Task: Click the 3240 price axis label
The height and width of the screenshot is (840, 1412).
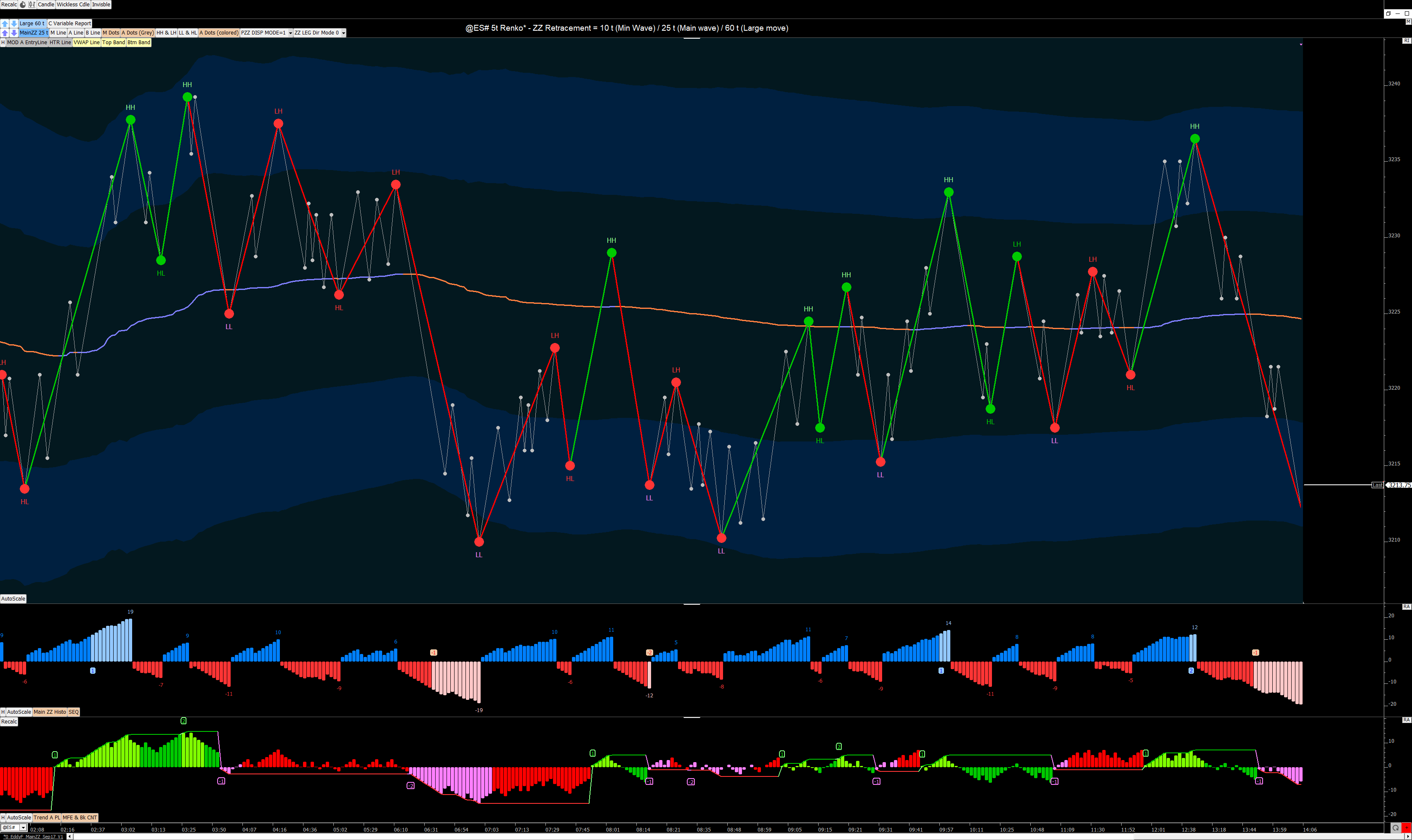Action: click(x=1394, y=84)
